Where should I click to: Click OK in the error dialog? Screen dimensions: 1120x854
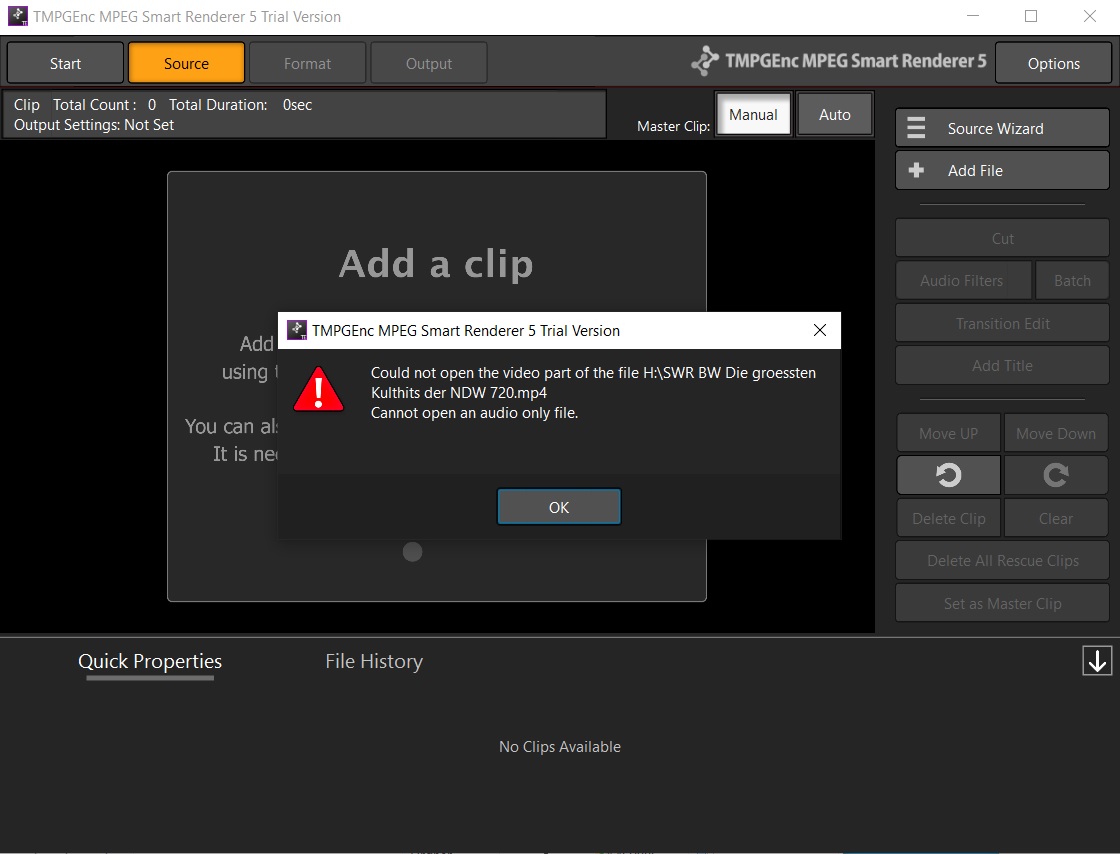tap(559, 507)
